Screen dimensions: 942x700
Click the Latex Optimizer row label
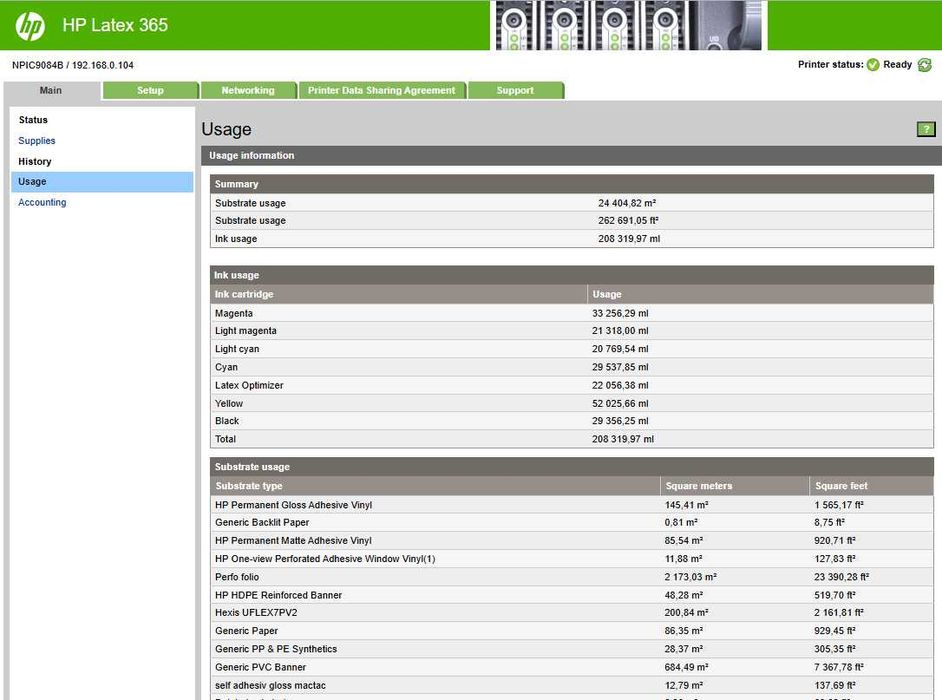pyautogui.click(x=249, y=385)
